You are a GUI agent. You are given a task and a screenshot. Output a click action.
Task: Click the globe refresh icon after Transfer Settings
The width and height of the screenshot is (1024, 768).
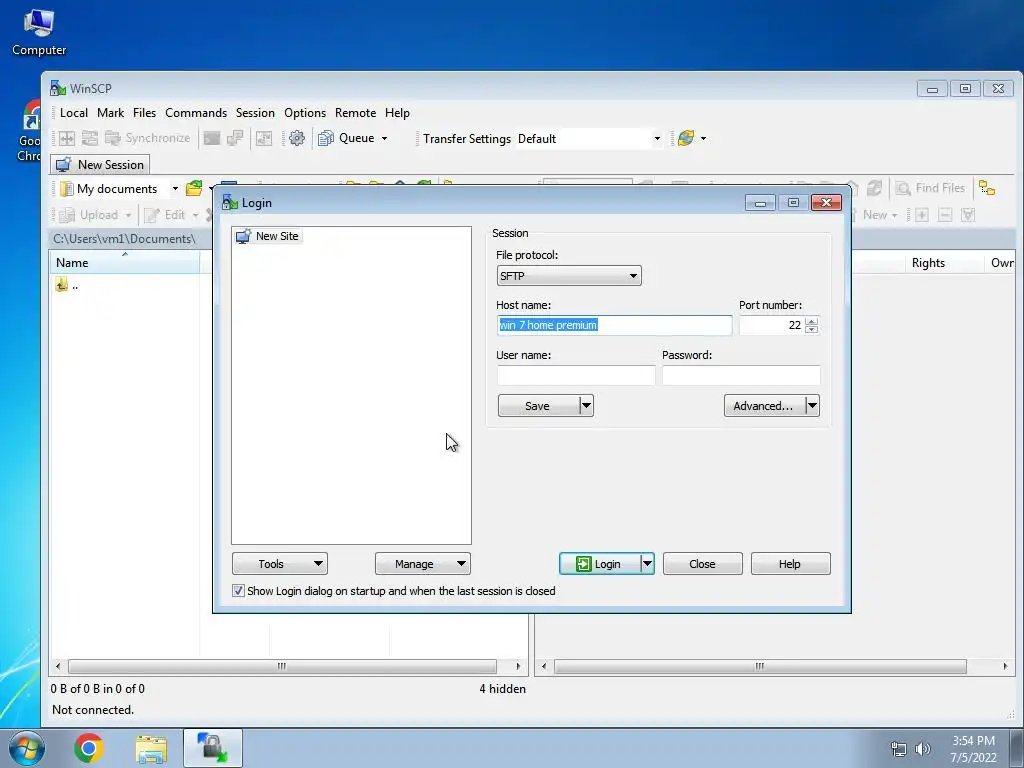pos(686,138)
